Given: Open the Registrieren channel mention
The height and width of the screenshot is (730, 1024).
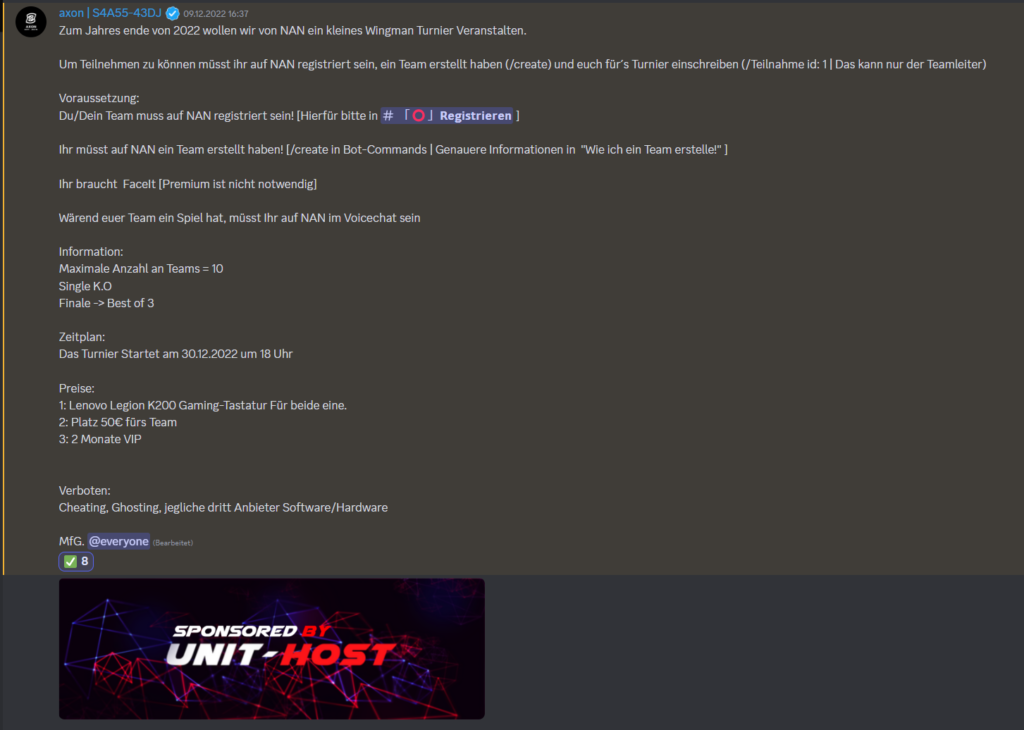Looking at the screenshot, I should tap(447, 116).
